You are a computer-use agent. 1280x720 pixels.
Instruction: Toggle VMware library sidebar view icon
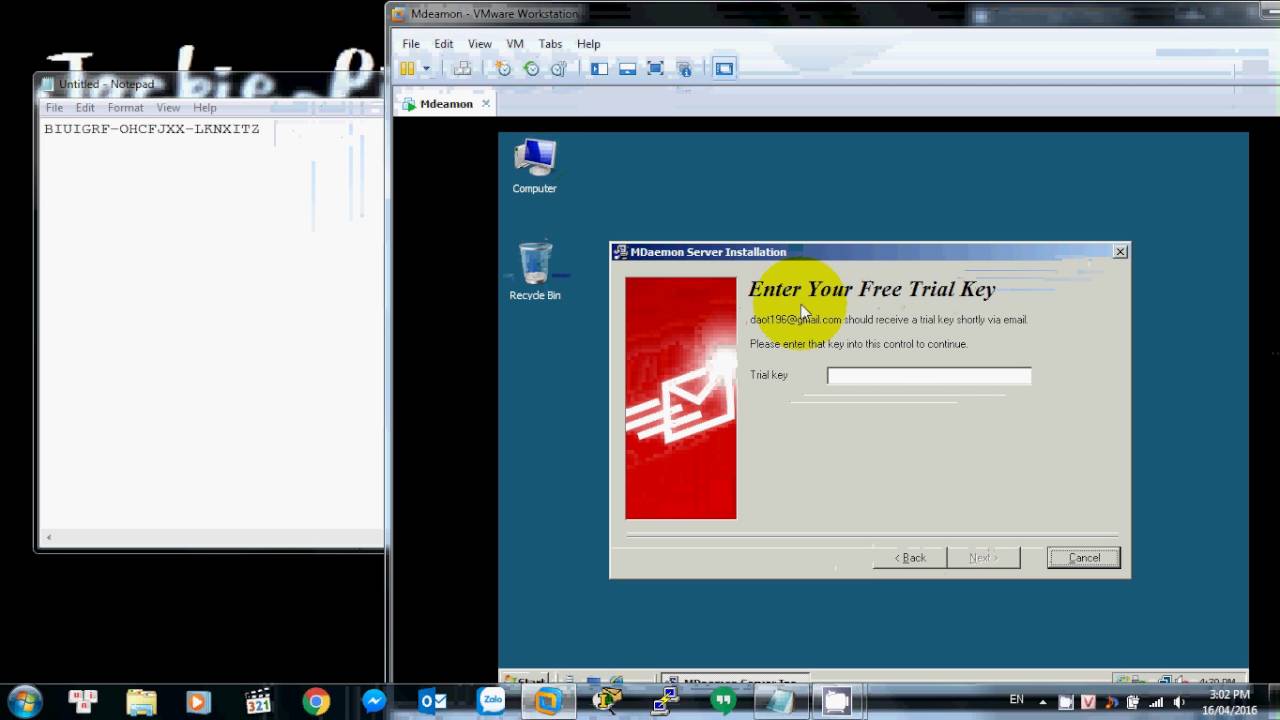[x=599, y=69]
